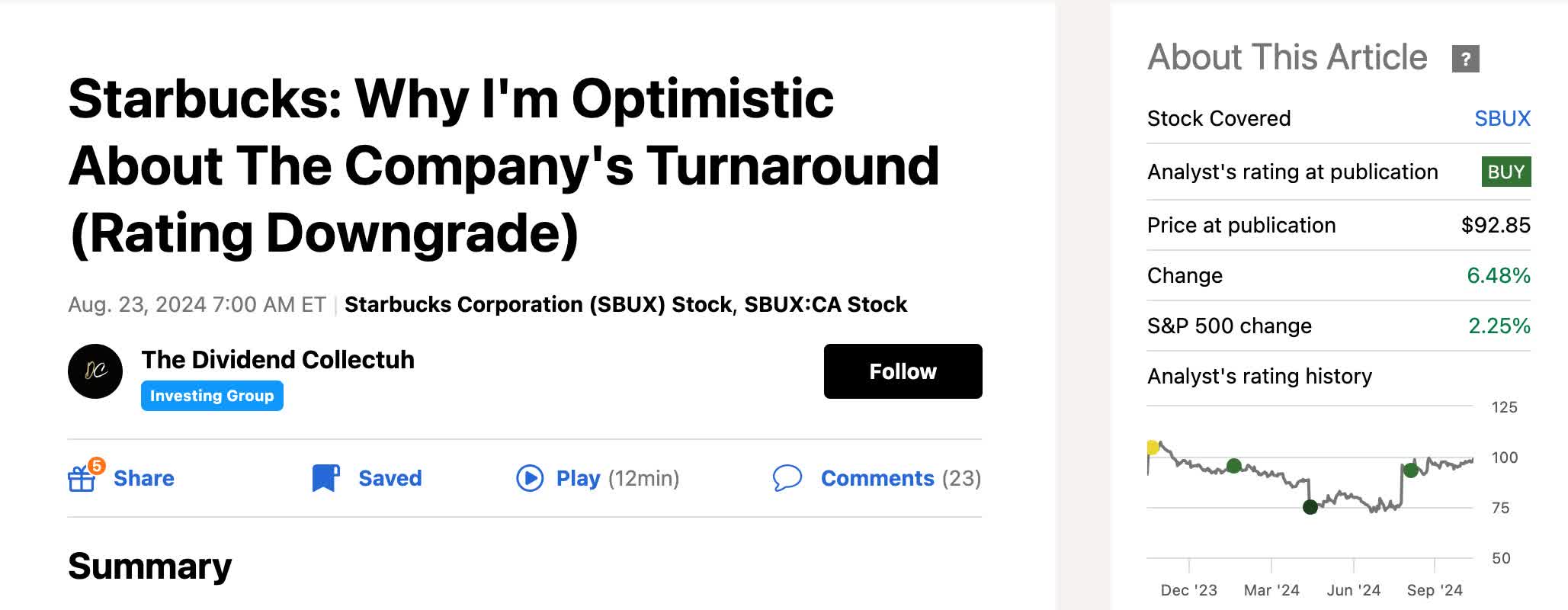Click the Investing Group badge

pyautogui.click(x=212, y=396)
